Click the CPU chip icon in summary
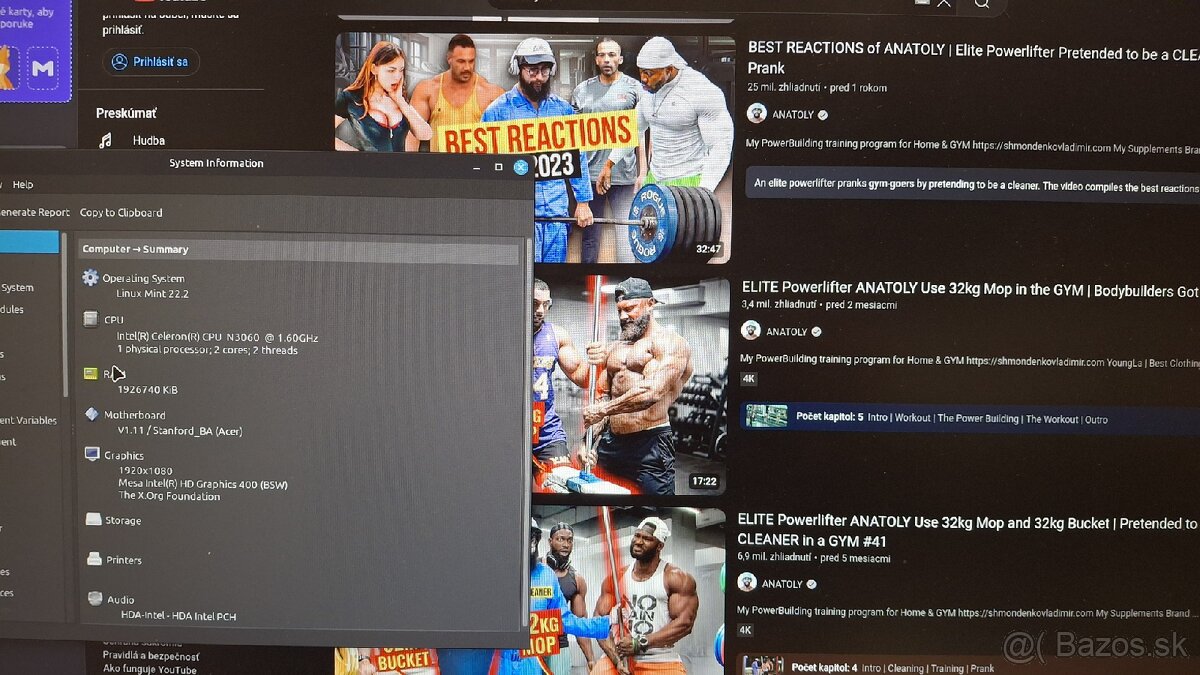1200x675 pixels. [91, 319]
